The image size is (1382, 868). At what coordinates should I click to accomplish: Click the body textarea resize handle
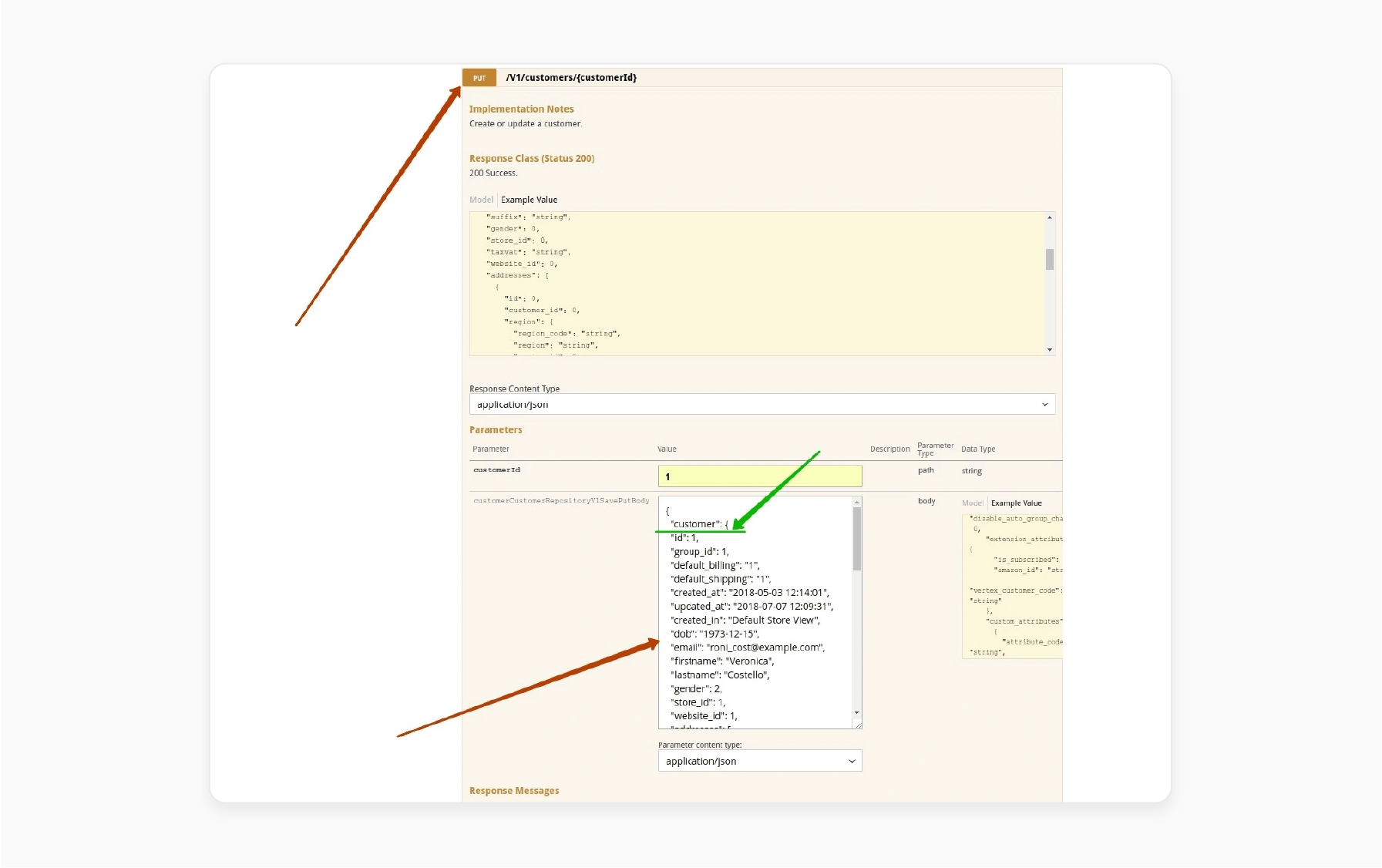pyautogui.click(x=857, y=724)
